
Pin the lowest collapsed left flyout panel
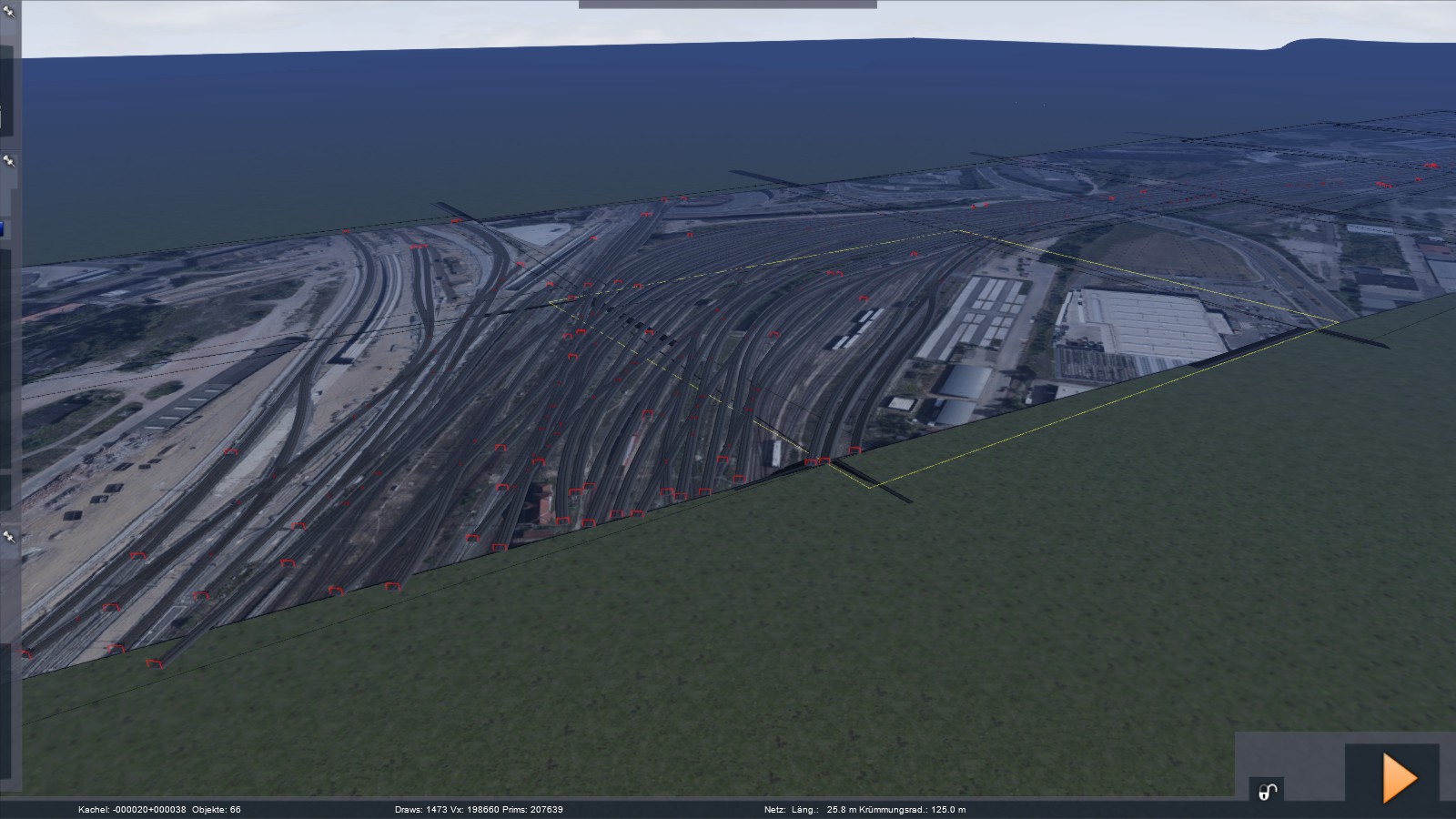(x=9, y=537)
